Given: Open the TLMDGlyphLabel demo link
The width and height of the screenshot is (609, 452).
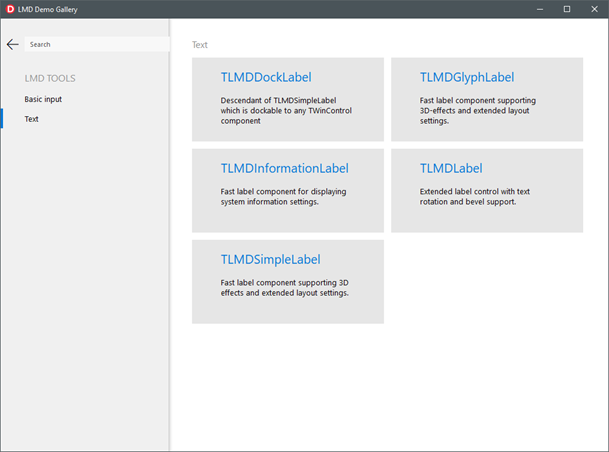Looking at the screenshot, I should pyautogui.click(x=467, y=77).
